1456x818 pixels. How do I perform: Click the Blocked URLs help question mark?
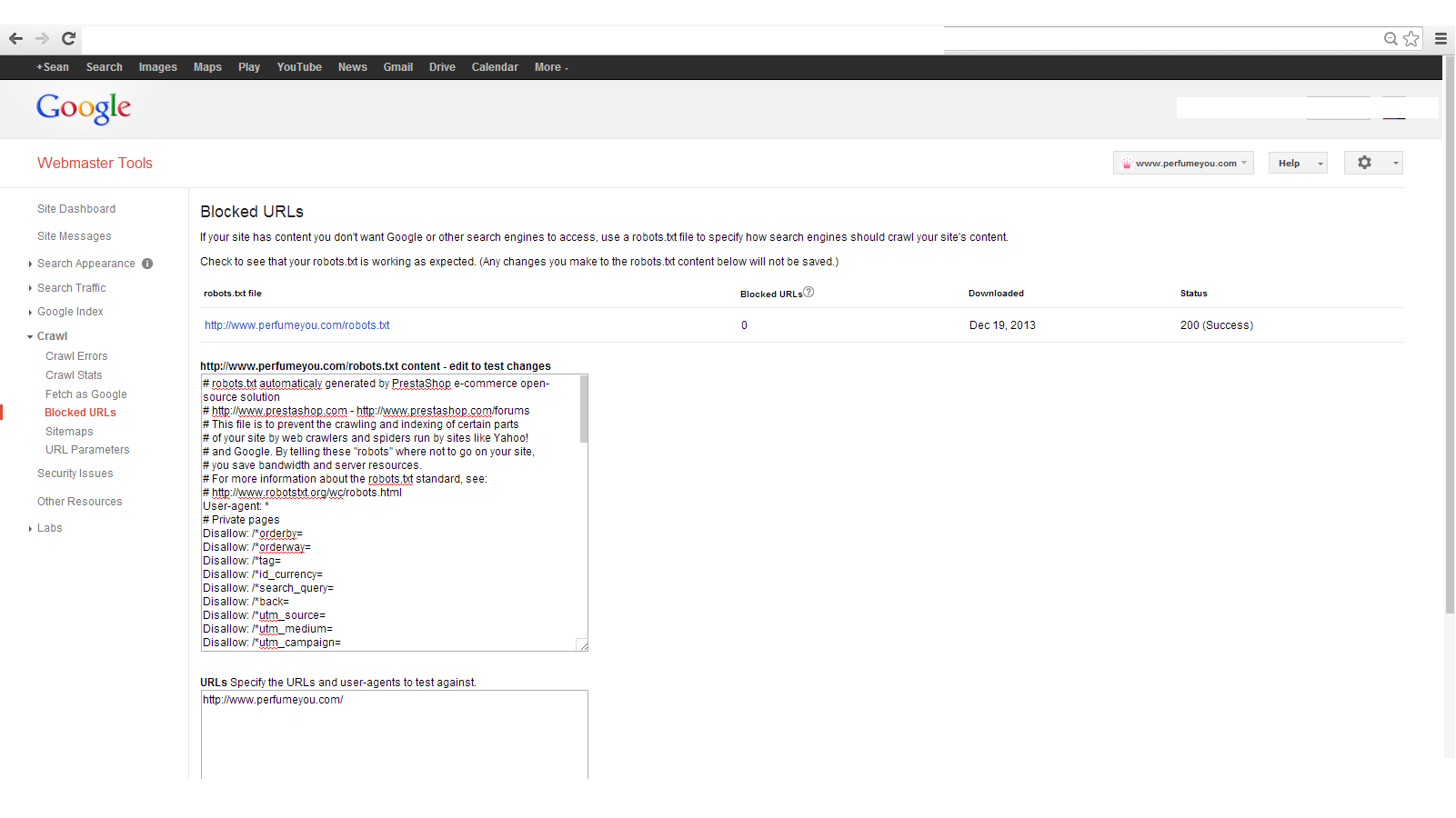point(808,292)
